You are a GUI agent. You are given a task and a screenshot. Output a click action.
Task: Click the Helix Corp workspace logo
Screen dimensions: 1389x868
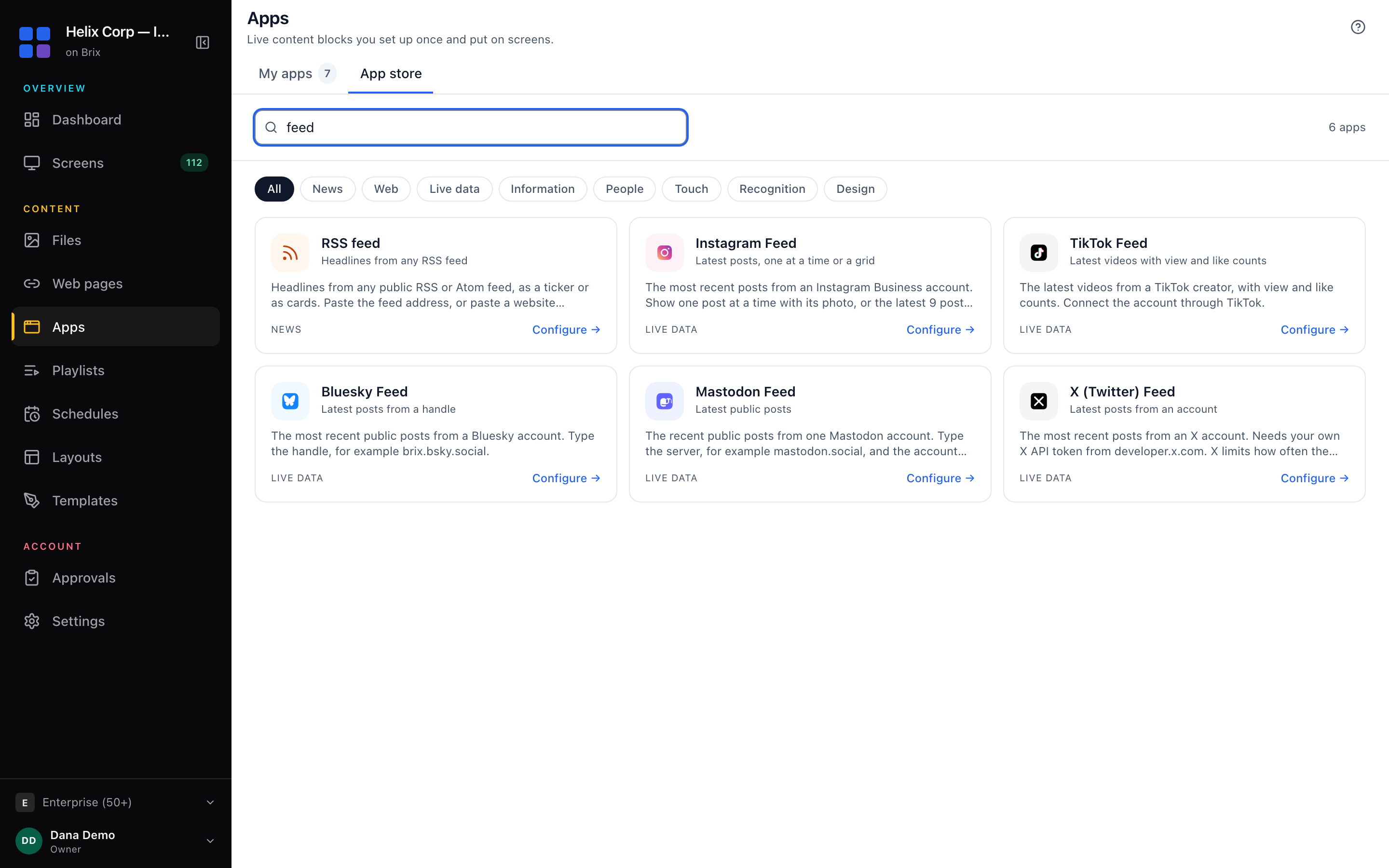coord(34,42)
